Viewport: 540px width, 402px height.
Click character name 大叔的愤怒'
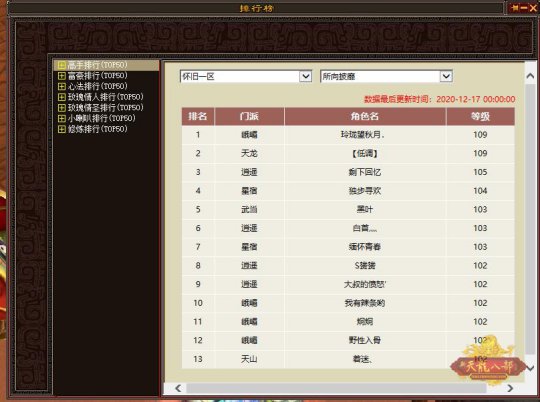365,284
